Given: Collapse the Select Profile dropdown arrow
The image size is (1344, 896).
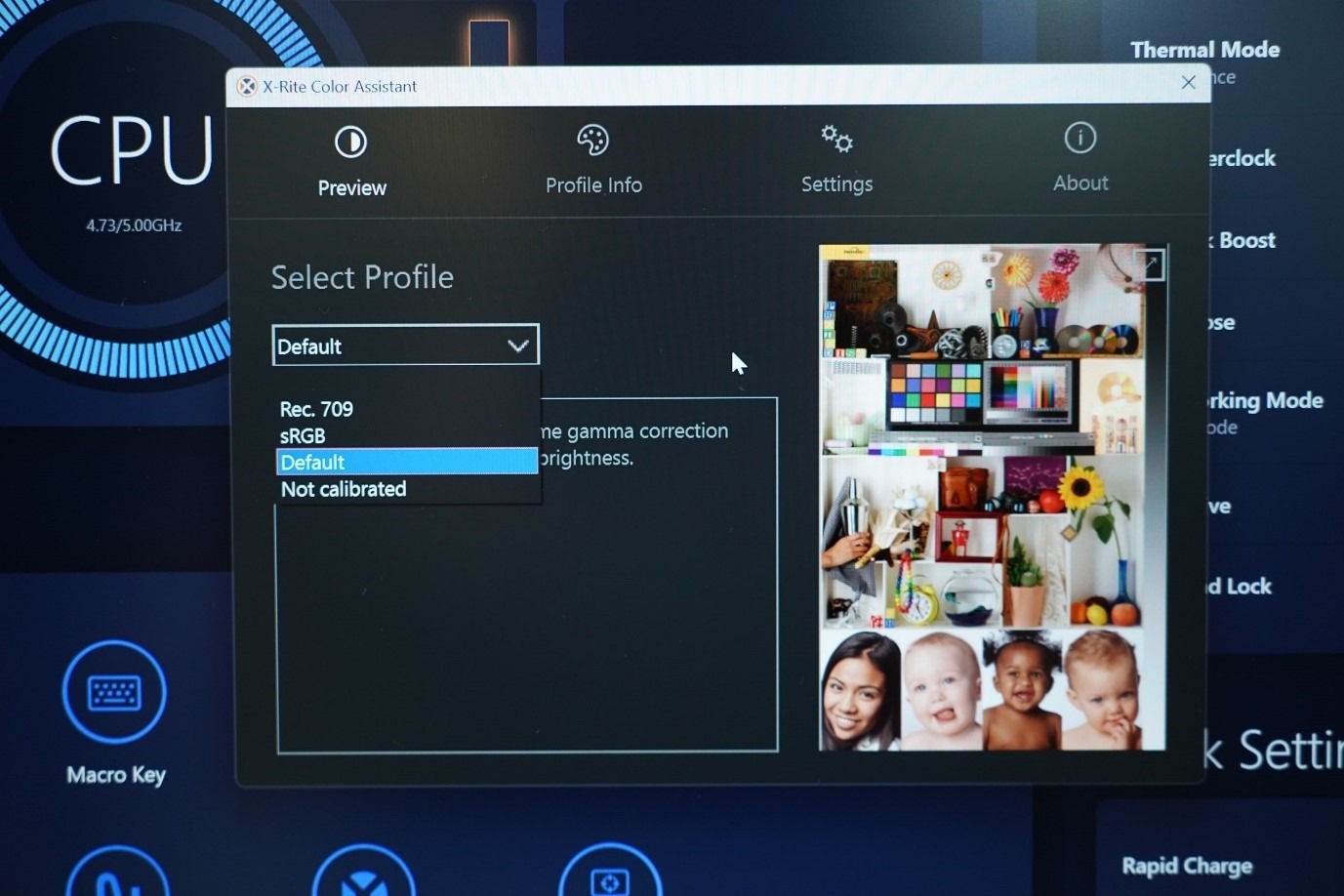Looking at the screenshot, I should (518, 346).
